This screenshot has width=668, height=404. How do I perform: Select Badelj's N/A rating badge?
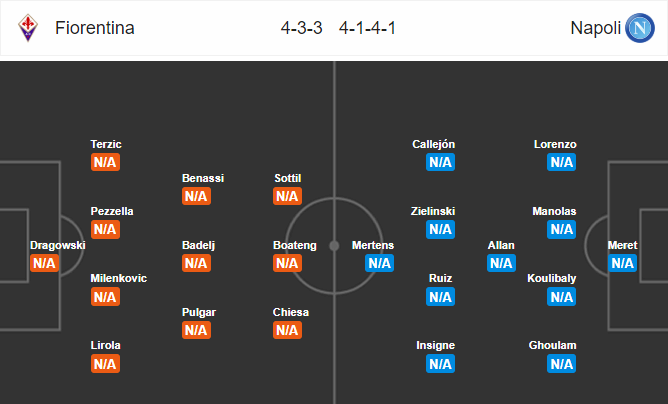tap(196, 263)
